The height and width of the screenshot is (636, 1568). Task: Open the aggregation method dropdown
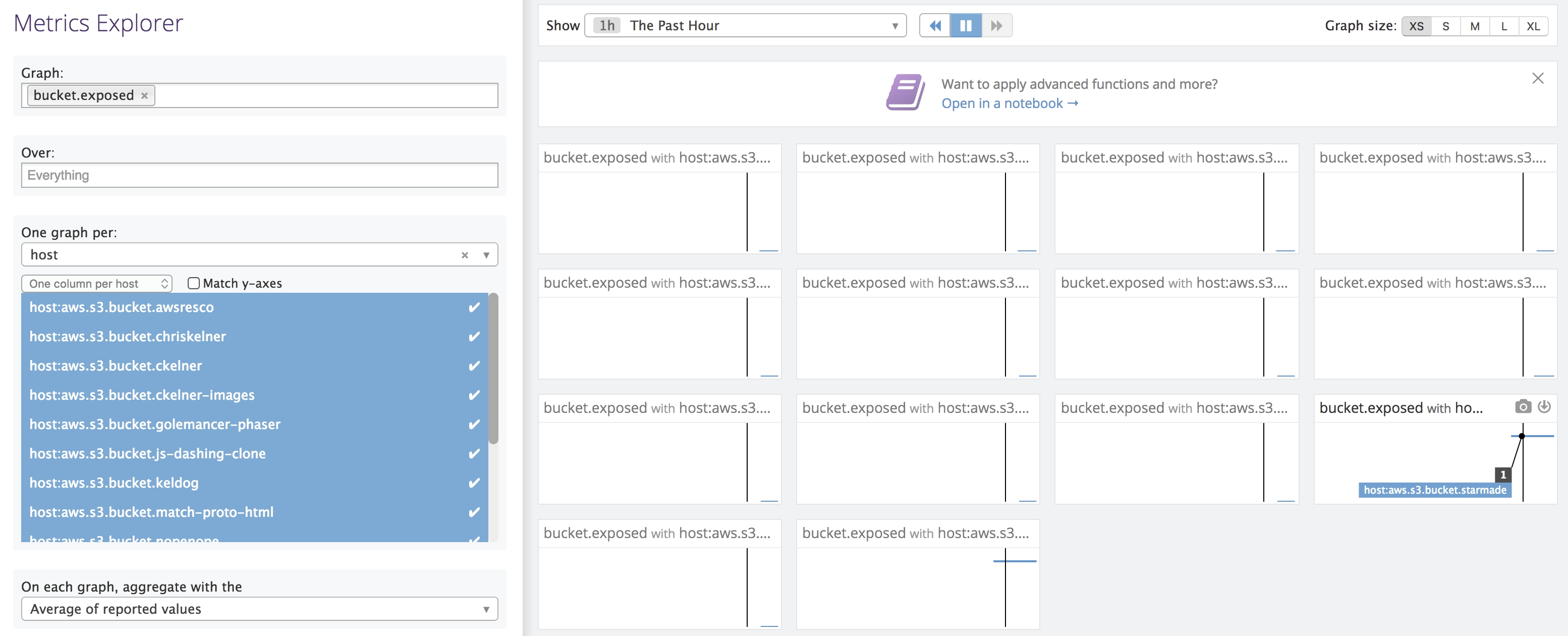(x=259, y=609)
